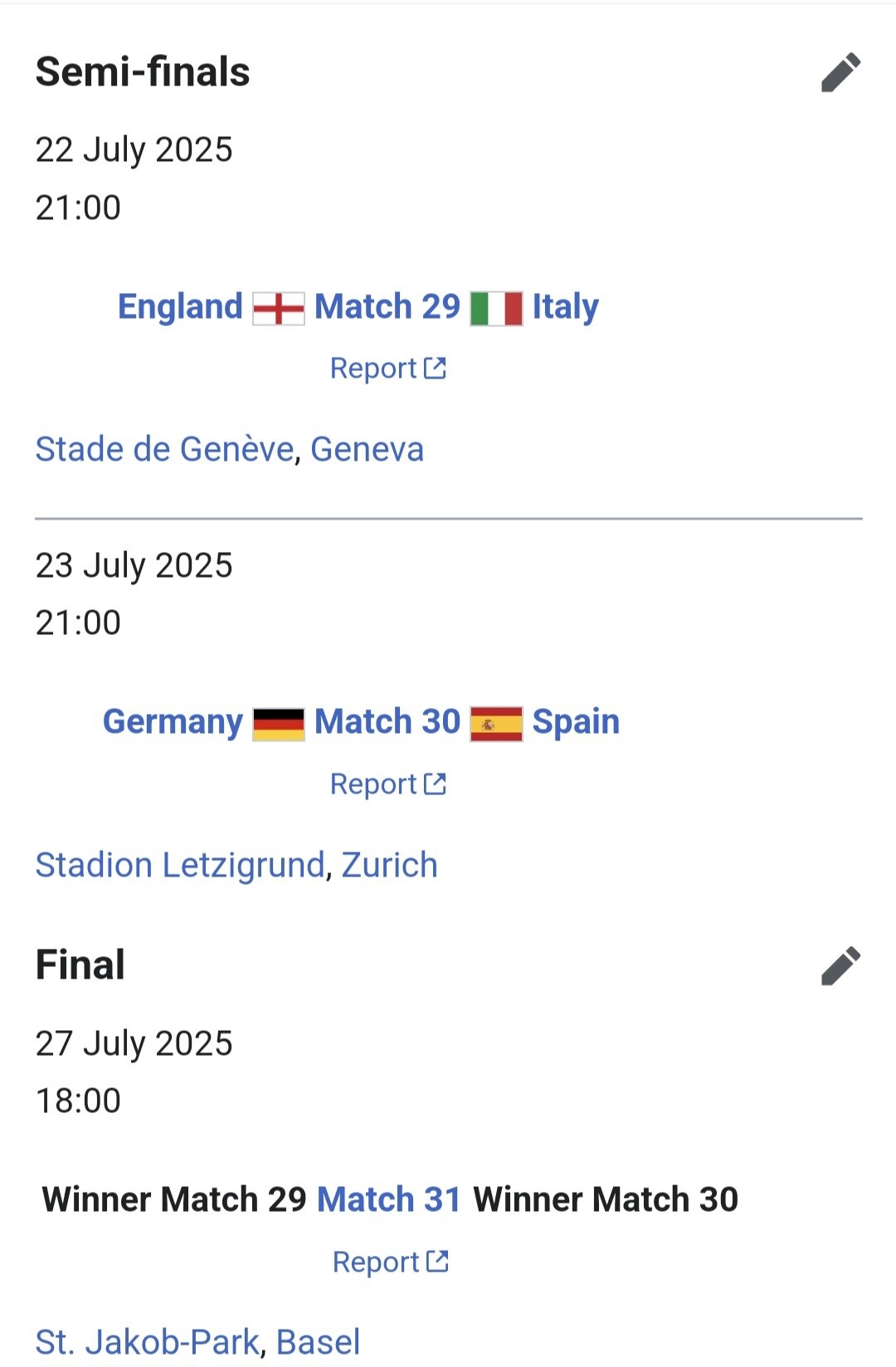This screenshot has width=896, height=1367.
Task: Open the Italy team link
Action: 565,306
